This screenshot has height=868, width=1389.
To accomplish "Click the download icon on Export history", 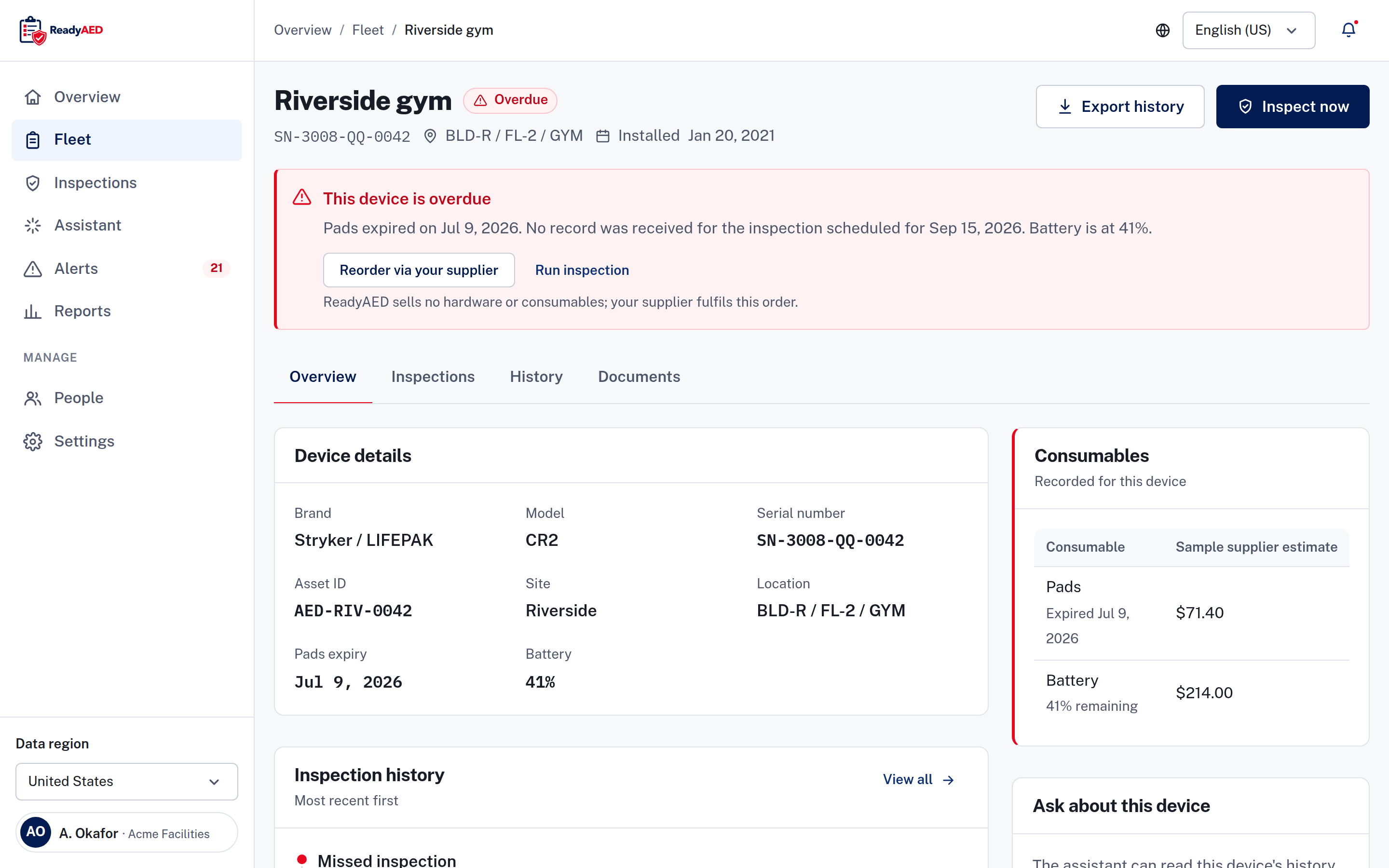I will pyautogui.click(x=1065, y=107).
